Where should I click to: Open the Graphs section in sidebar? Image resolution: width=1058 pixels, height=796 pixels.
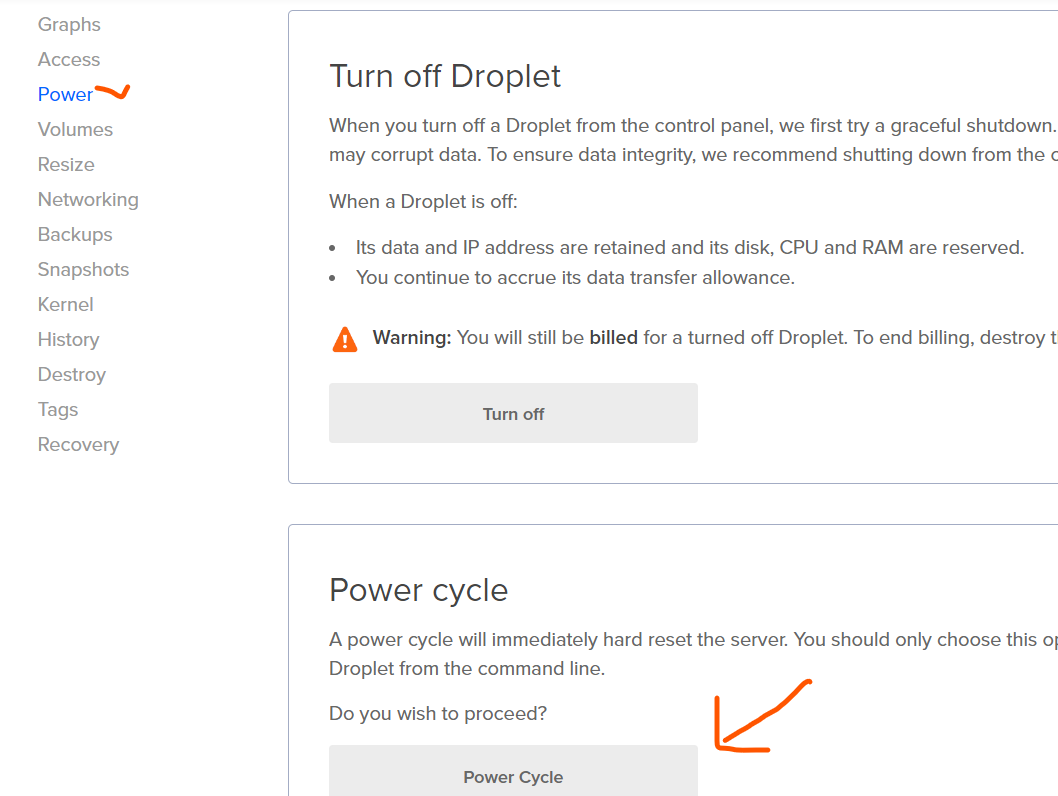coord(69,25)
